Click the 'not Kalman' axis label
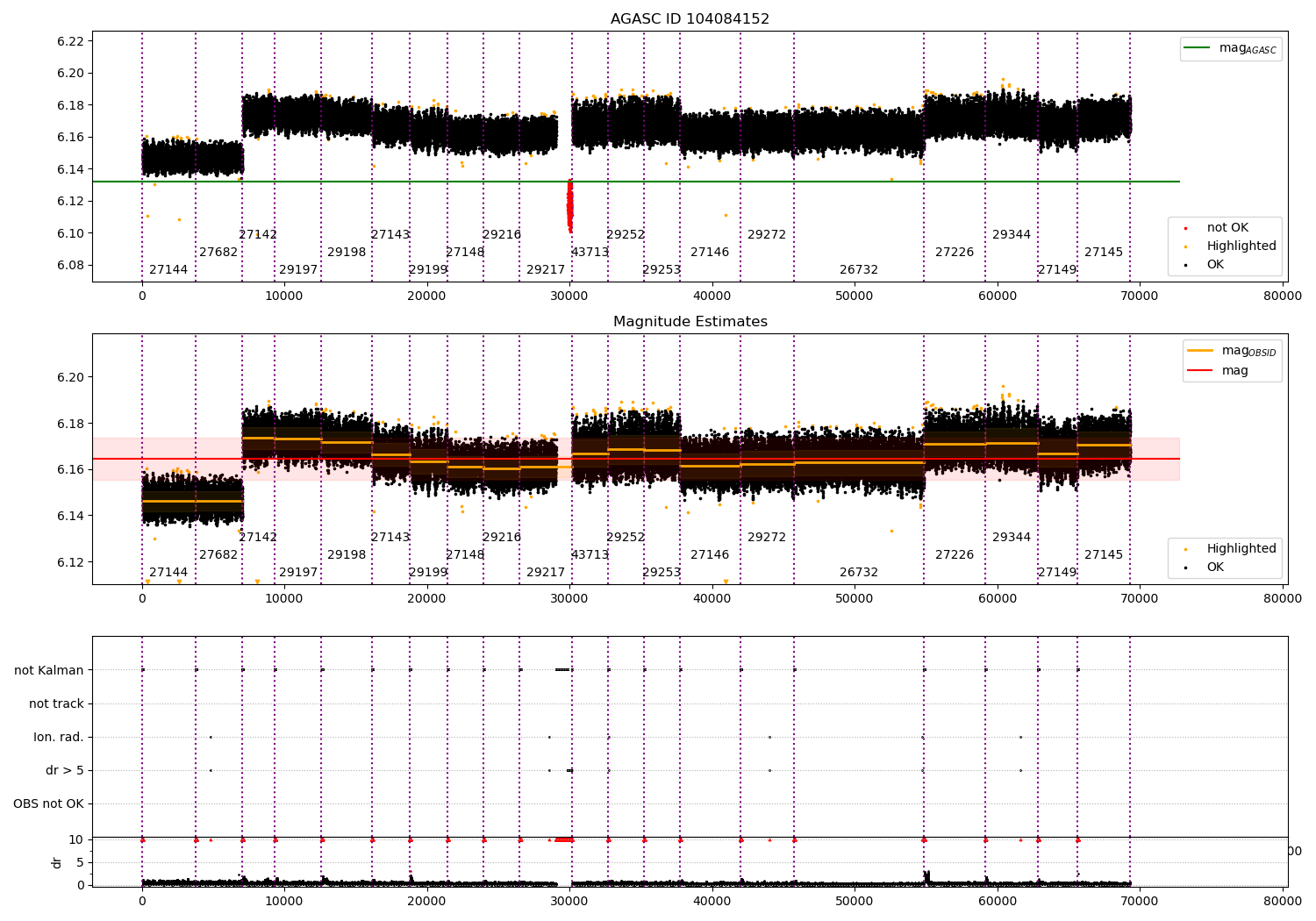 point(49,670)
